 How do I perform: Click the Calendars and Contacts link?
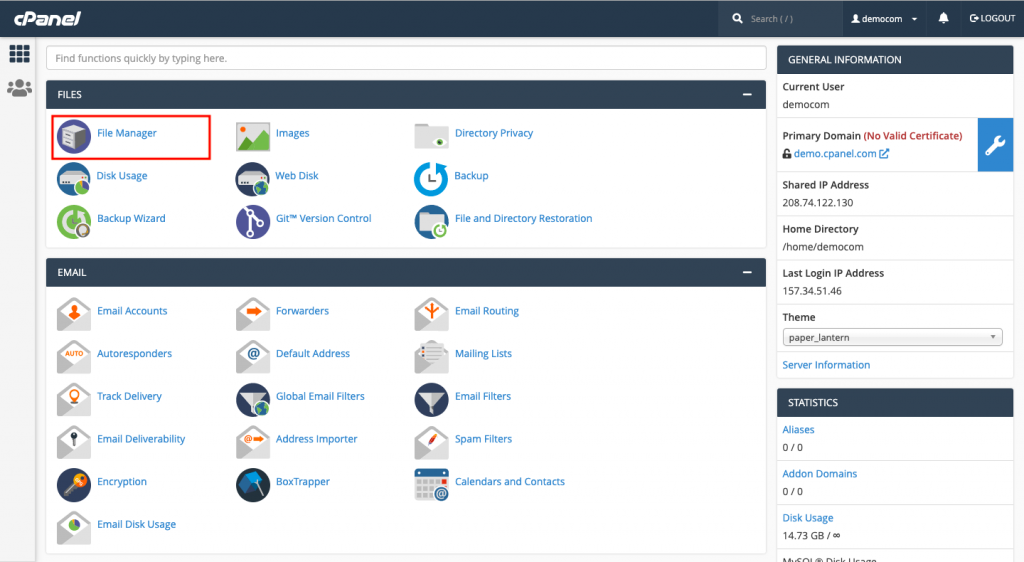coord(509,482)
